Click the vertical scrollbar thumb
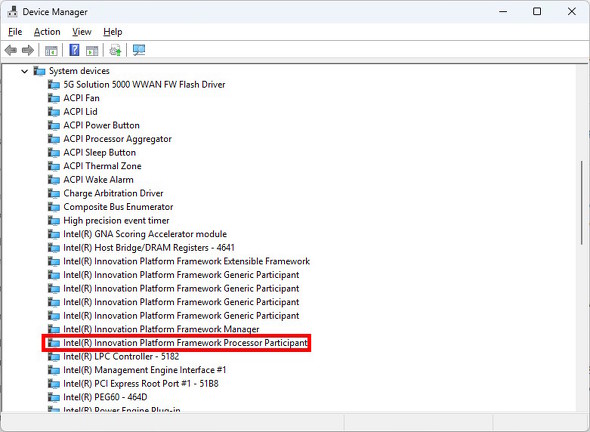This screenshot has height=432, width=590. pos(582,203)
